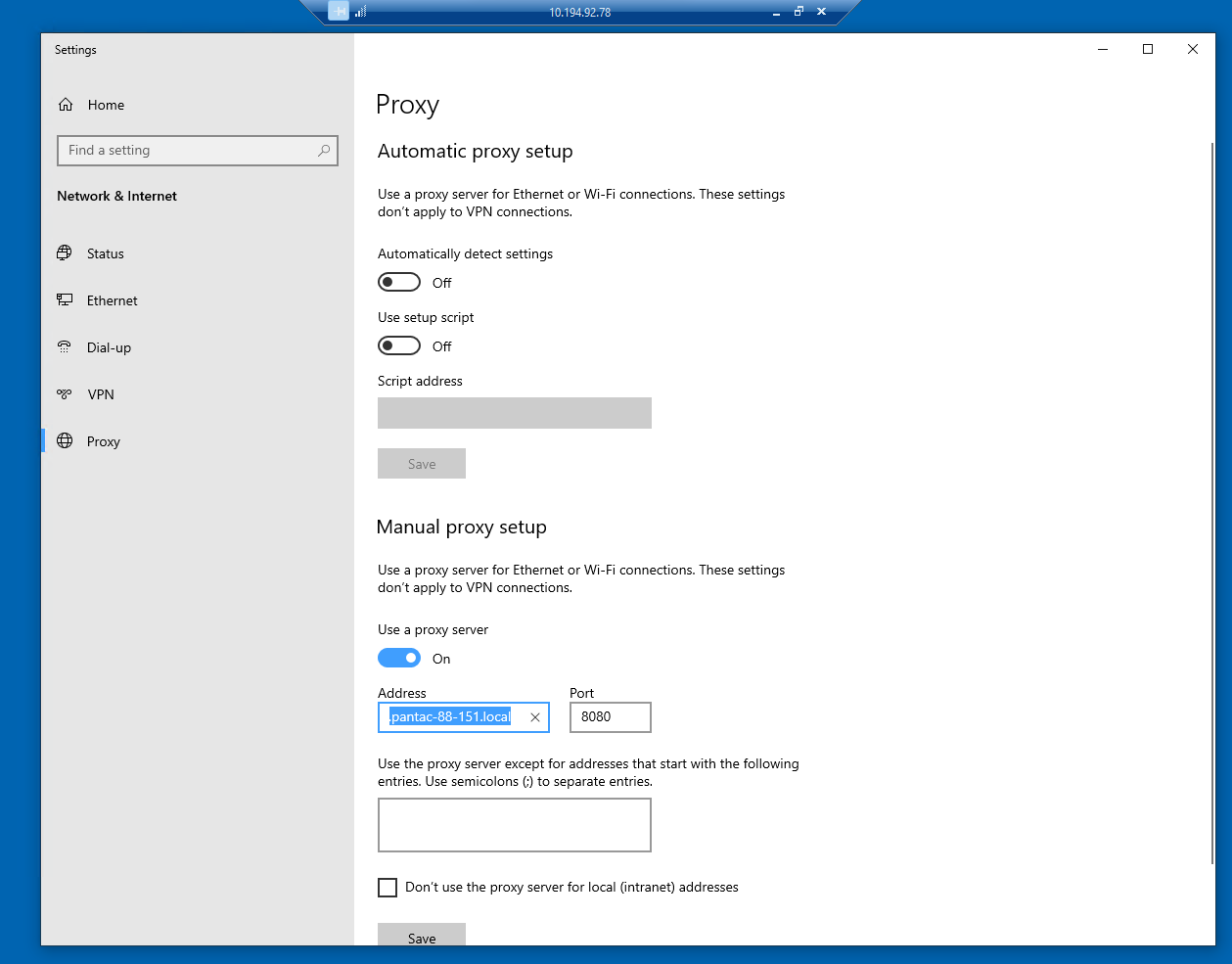Click the Save button under Script address

tap(422, 464)
